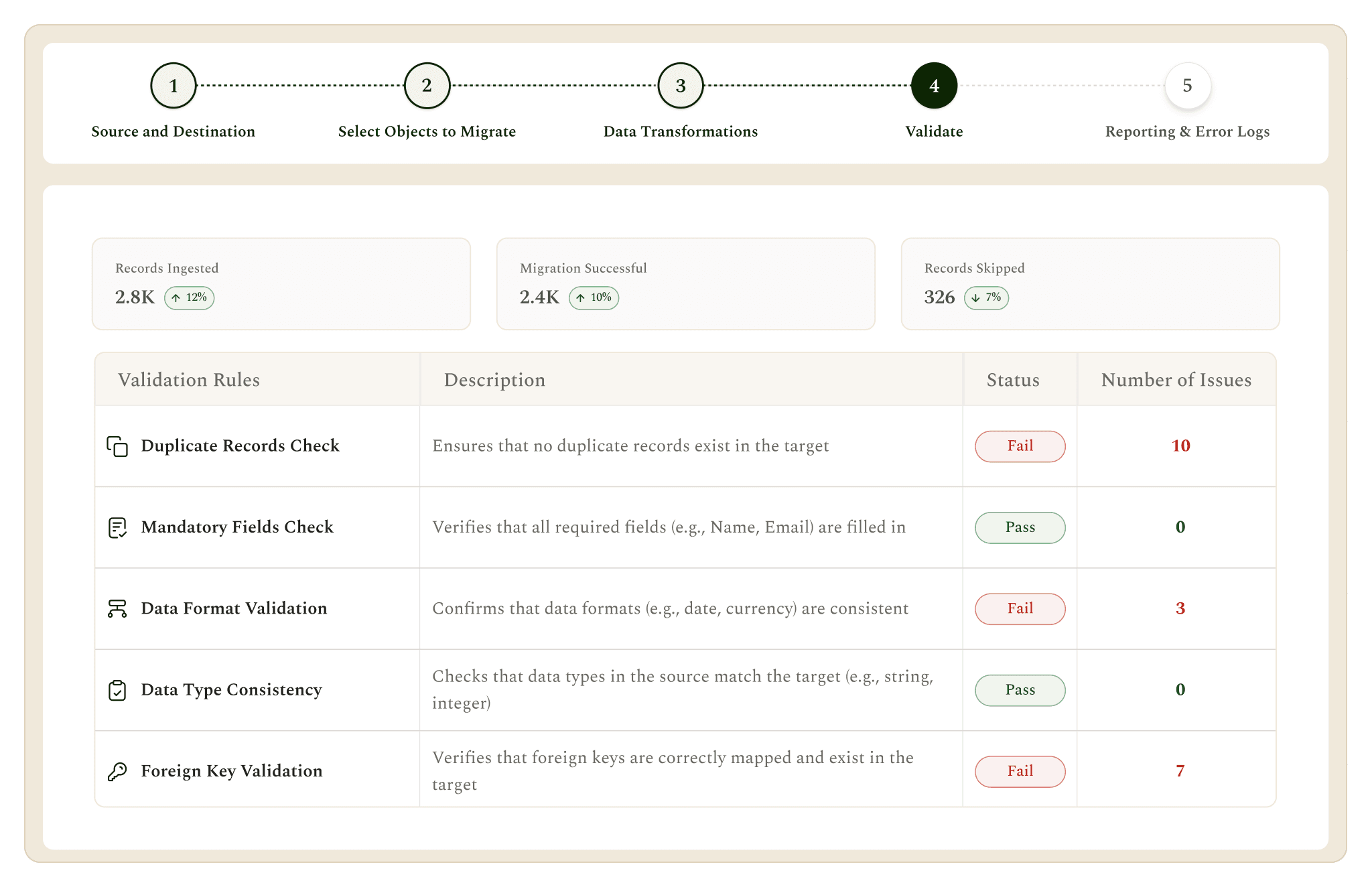Viewport: 1372px width, 887px height.
Task: Select the active step 4 circle
Action: pos(934,86)
